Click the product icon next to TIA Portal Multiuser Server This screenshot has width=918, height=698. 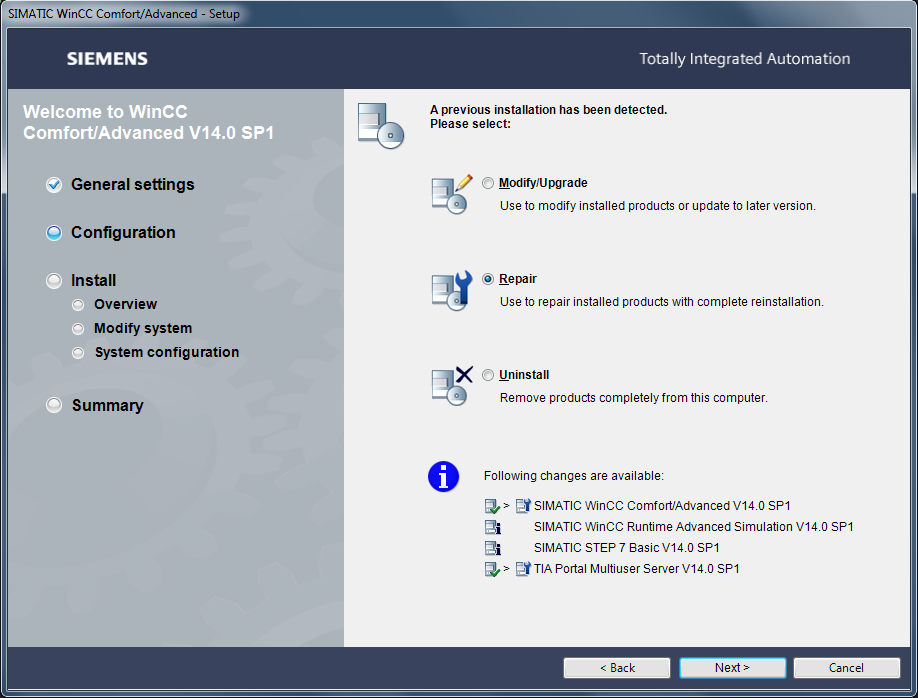(523, 569)
